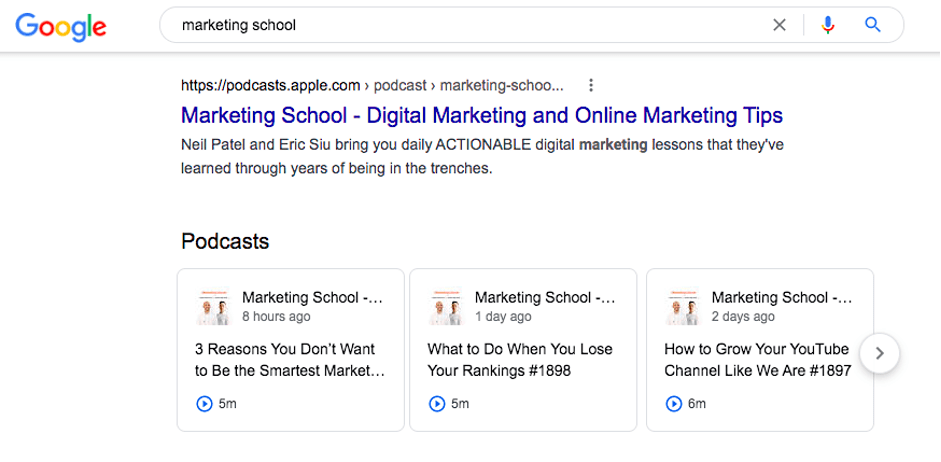
Task: Open 'How to Grow Your YouTube Channel' episode
Action: click(757, 360)
